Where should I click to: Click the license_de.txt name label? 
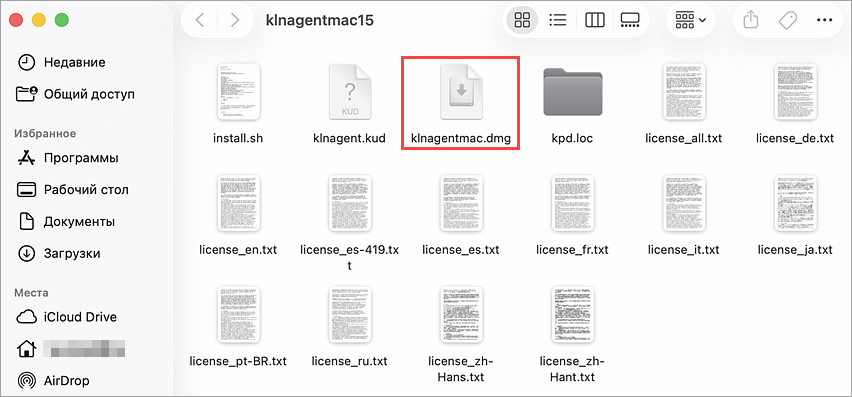794,138
